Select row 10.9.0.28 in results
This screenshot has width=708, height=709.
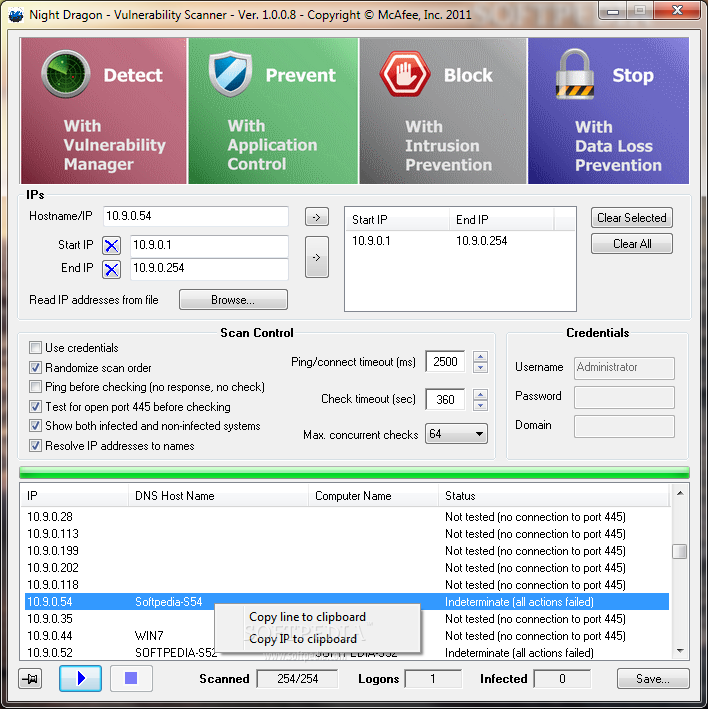point(346,517)
